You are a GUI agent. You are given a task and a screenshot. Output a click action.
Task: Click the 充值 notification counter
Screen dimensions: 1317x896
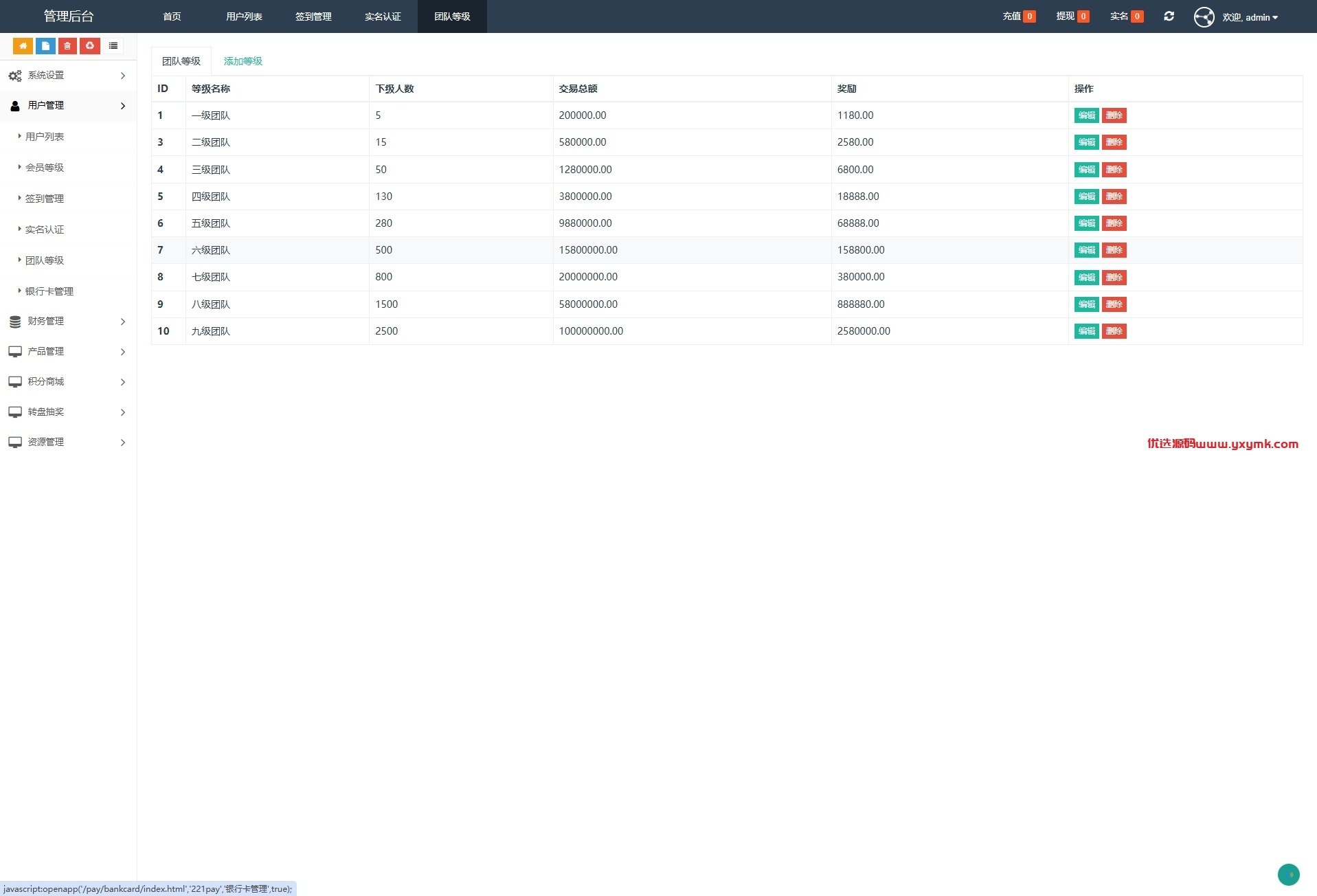tap(1019, 16)
